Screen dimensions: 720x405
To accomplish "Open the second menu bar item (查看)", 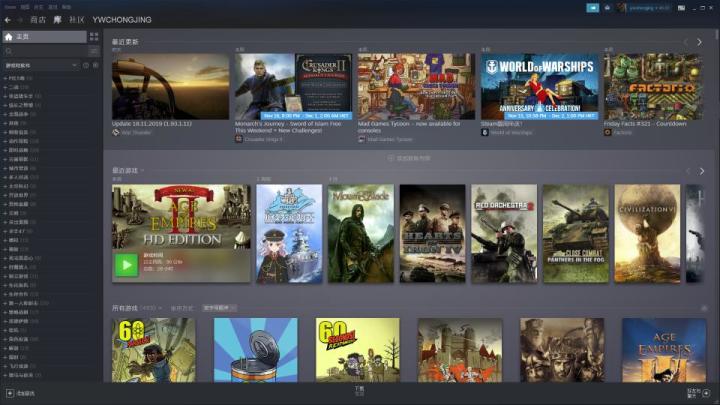I will coord(25,7).
